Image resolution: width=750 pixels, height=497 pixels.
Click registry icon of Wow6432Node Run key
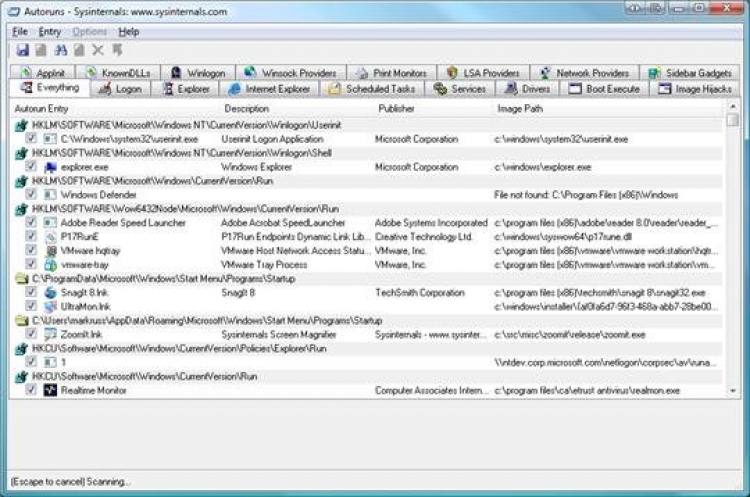pos(21,209)
